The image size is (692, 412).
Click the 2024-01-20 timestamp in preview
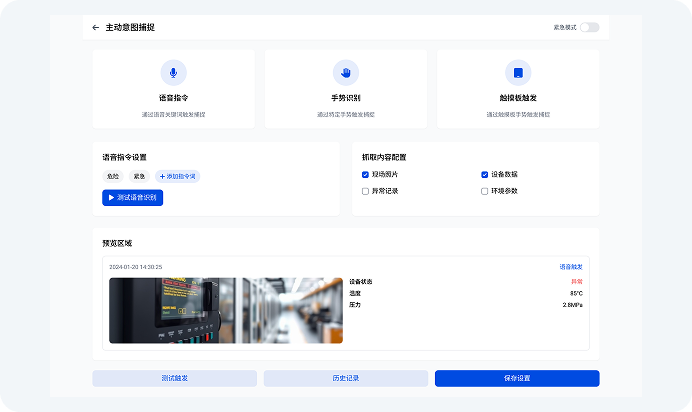tap(135, 267)
